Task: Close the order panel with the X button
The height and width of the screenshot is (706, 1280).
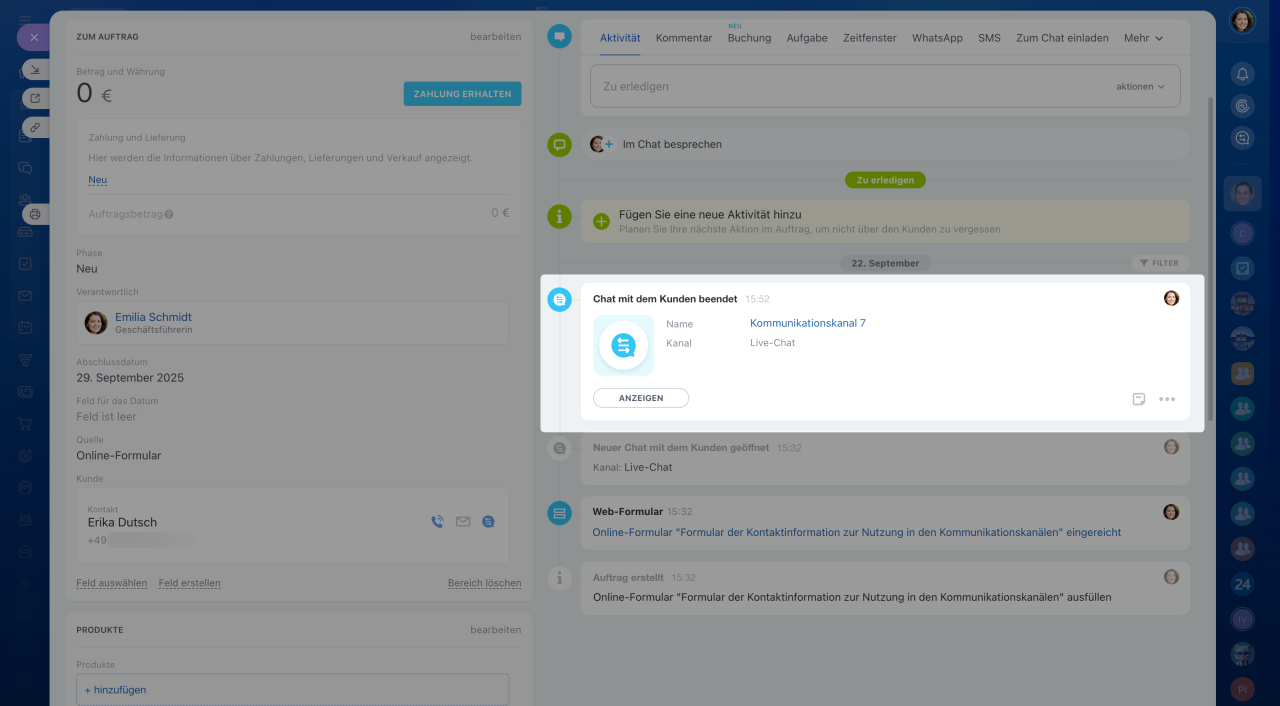Action: (x=33, y=37)
